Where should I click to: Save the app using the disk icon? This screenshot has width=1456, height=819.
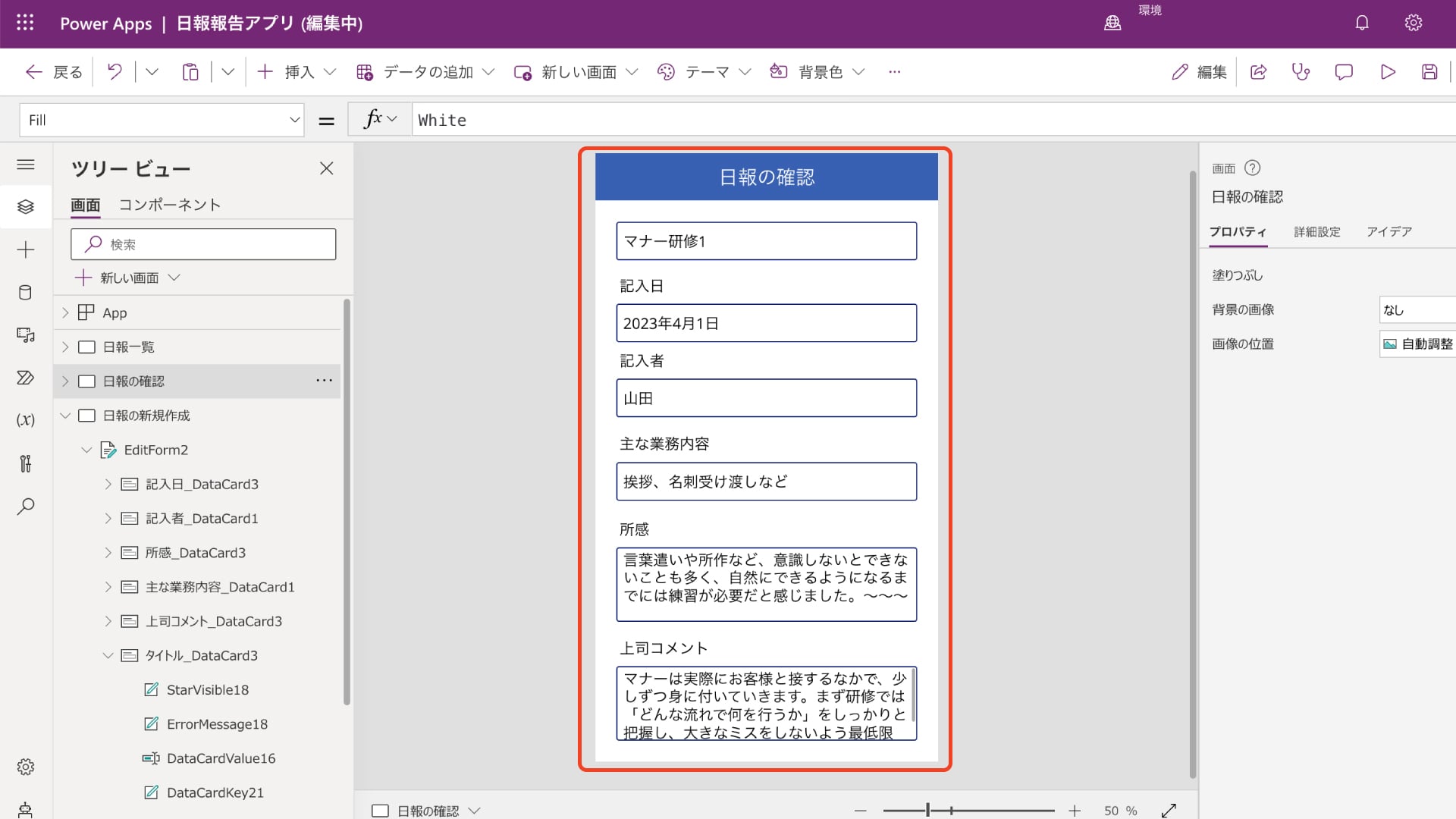pyautogui.click(x=1429, y=71)
